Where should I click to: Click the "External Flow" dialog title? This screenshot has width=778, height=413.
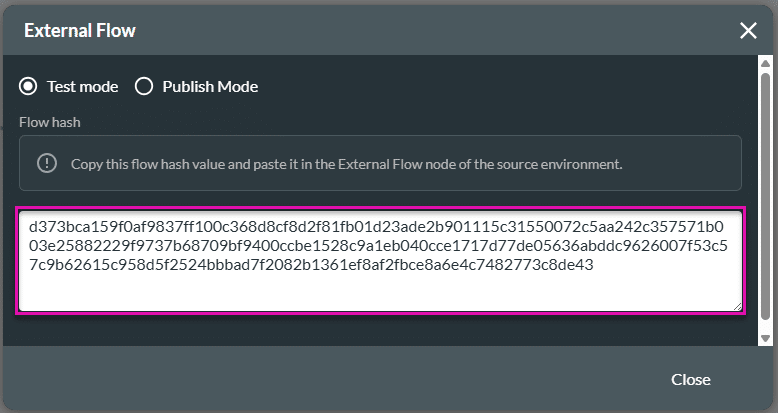point(80,31)
